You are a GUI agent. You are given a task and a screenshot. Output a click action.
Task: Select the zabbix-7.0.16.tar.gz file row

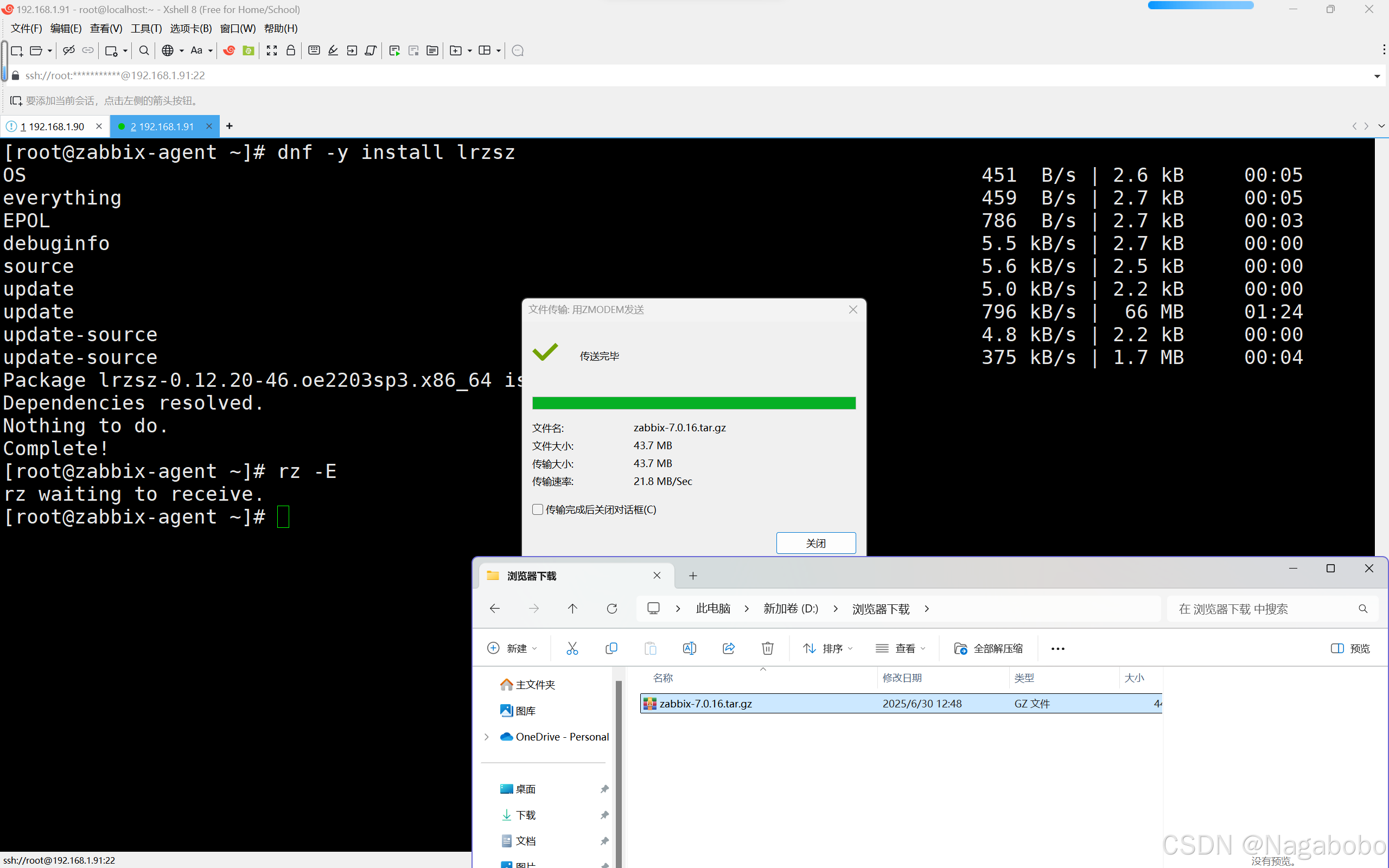tap(705, 703)
